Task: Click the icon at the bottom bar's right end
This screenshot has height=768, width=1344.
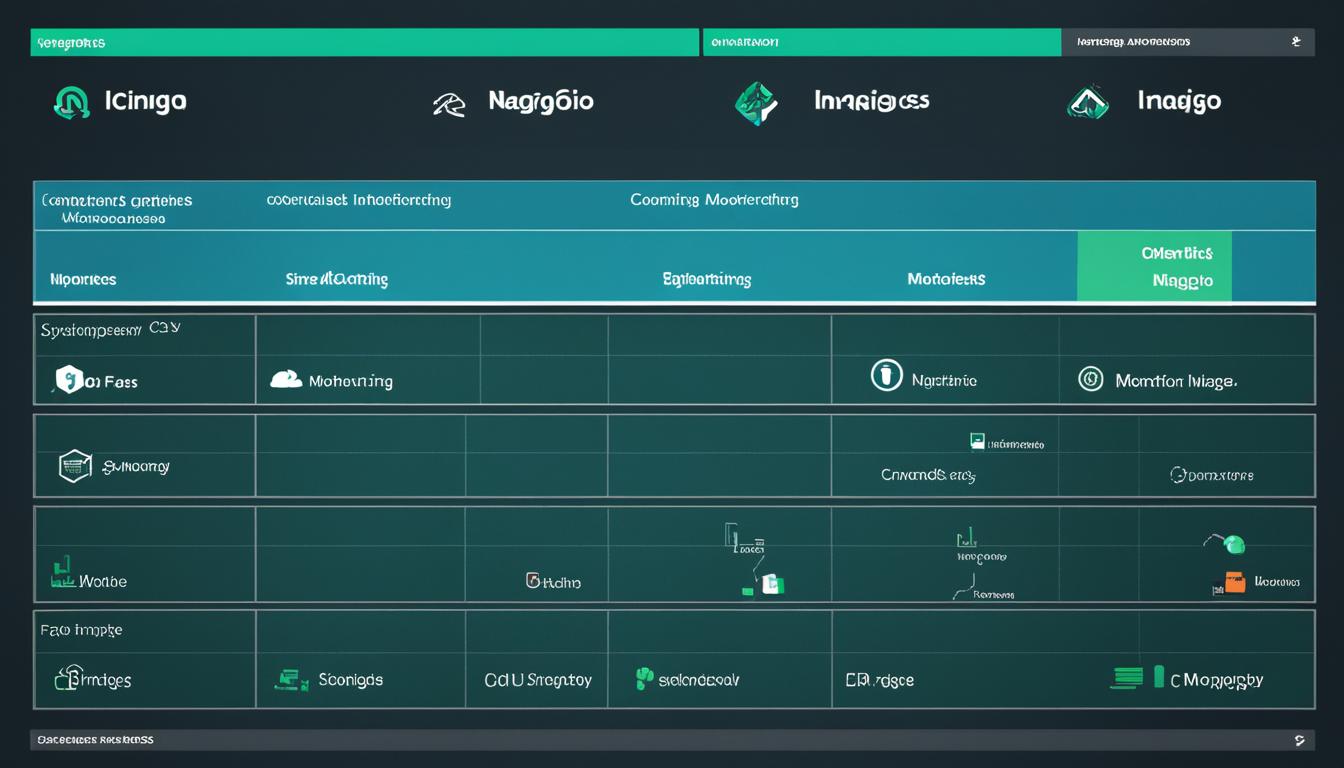Action: (x=1299, y=740)
